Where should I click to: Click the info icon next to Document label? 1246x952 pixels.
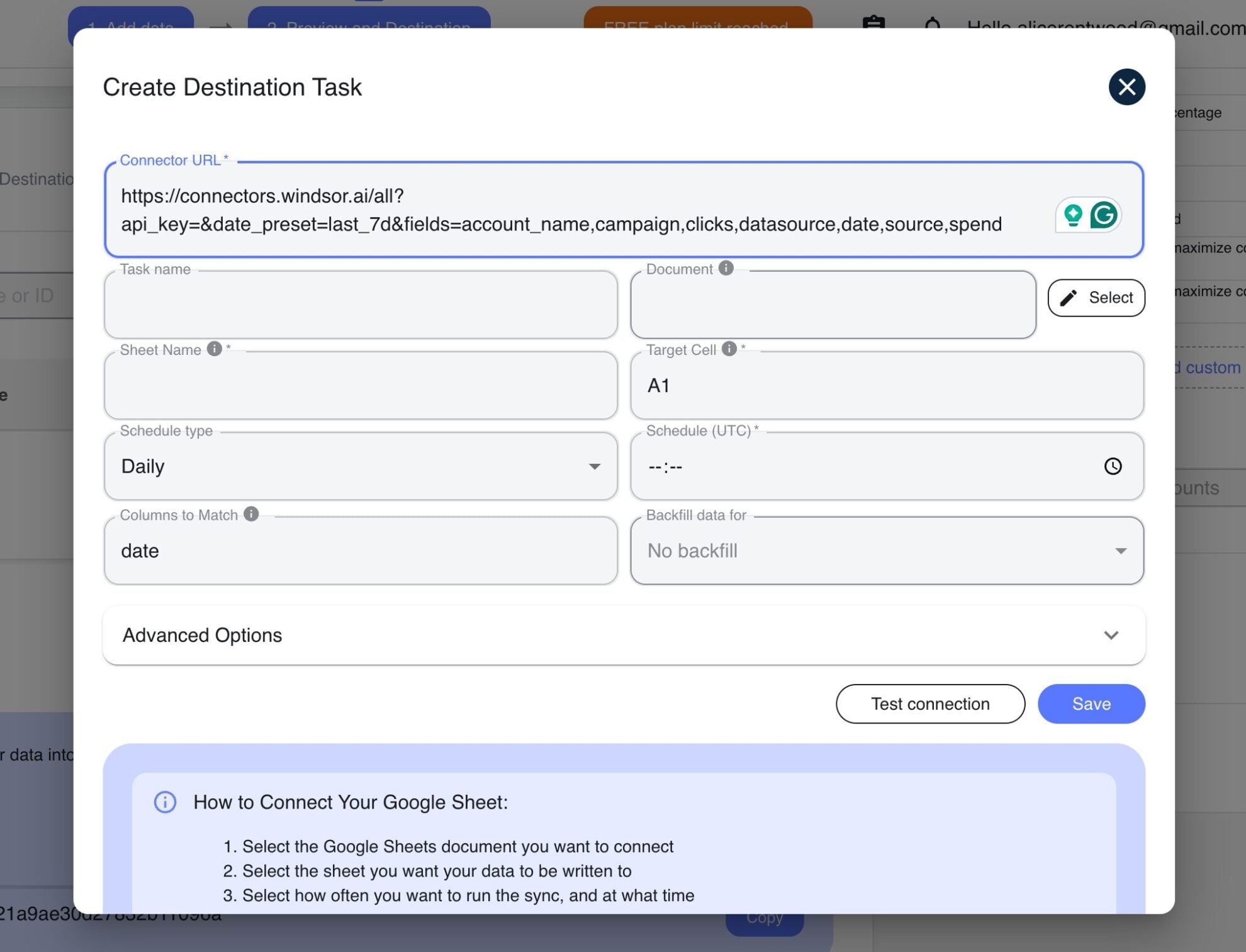click(x=726, y=268)
